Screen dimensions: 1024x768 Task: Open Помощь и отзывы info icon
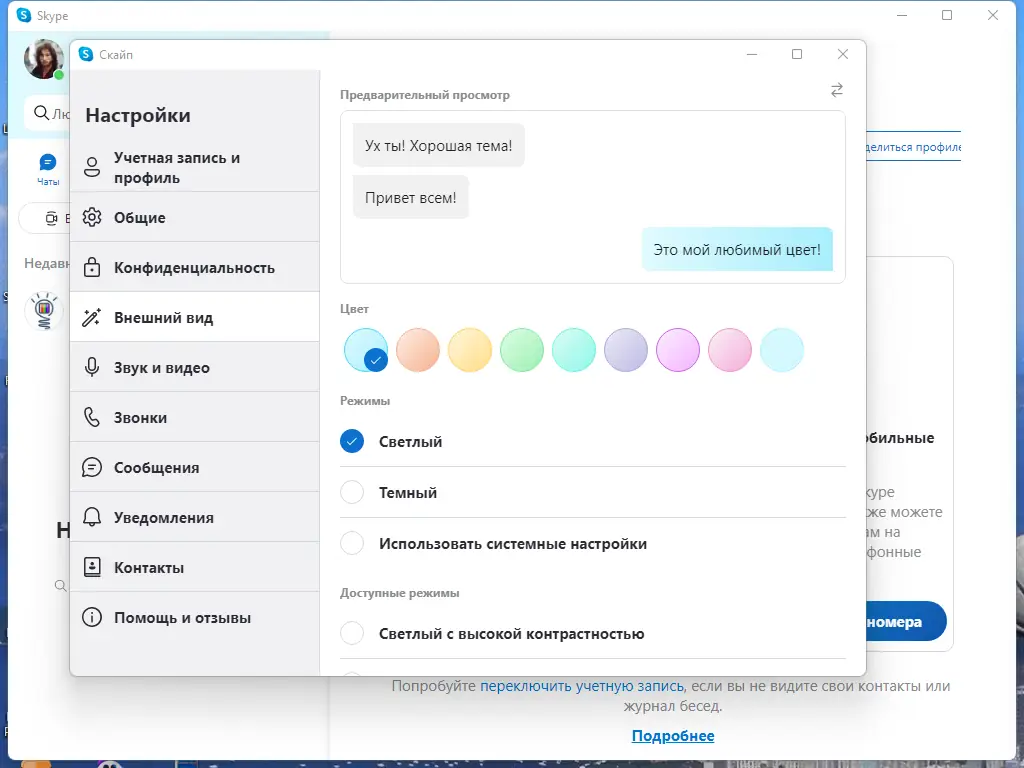pos(91,617)
